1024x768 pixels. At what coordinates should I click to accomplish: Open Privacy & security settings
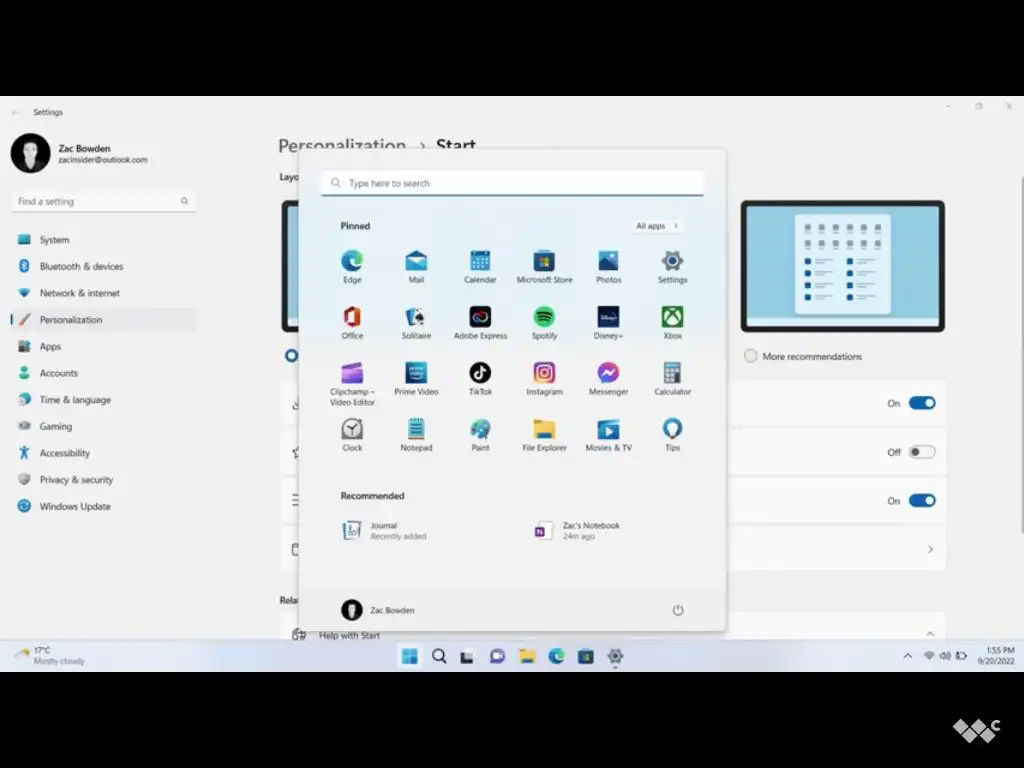(x=104, y=480)
